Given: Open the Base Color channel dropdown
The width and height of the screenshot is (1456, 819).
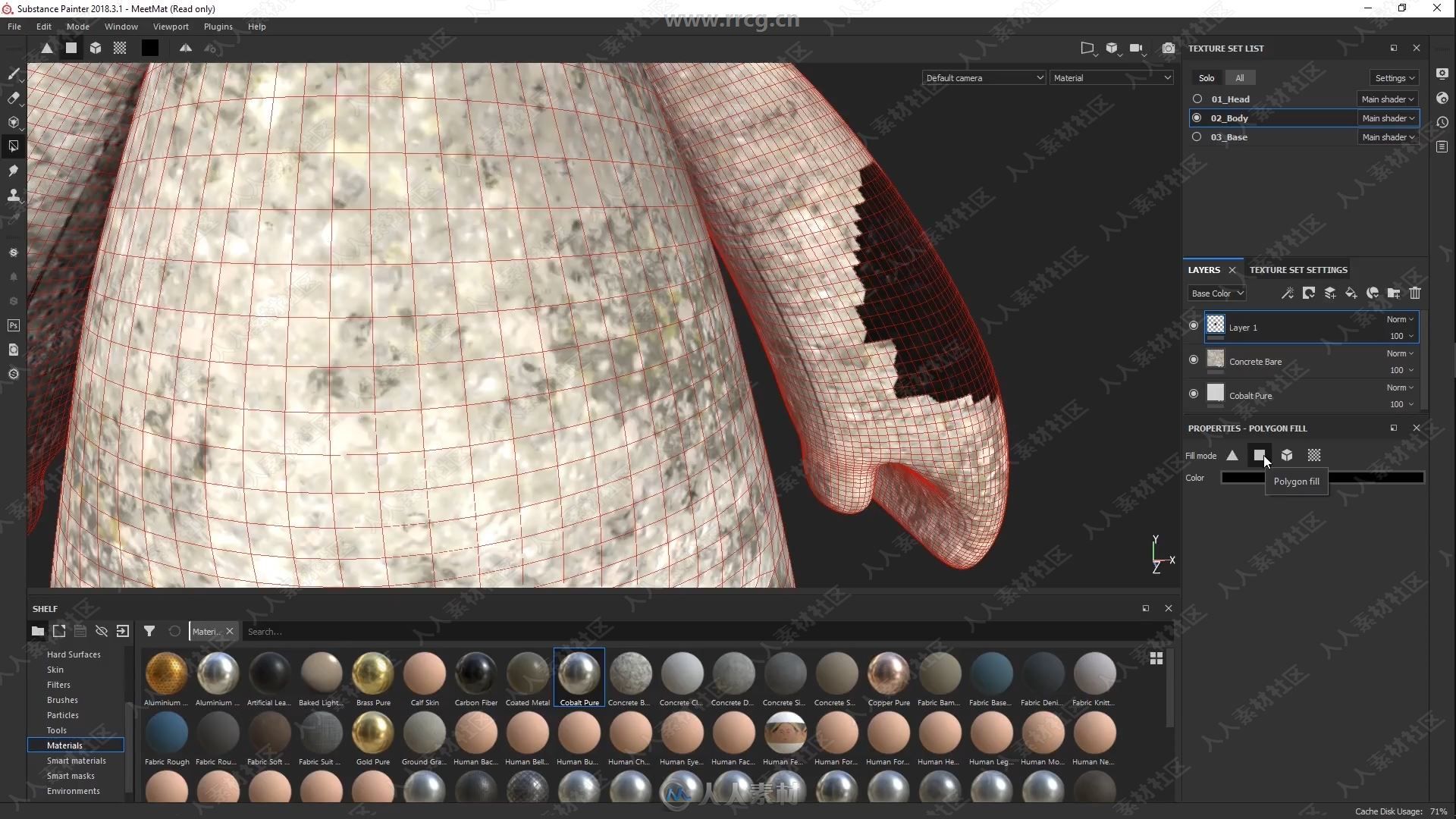Looking at the screenshot, I should click(x=1217, y=293).
